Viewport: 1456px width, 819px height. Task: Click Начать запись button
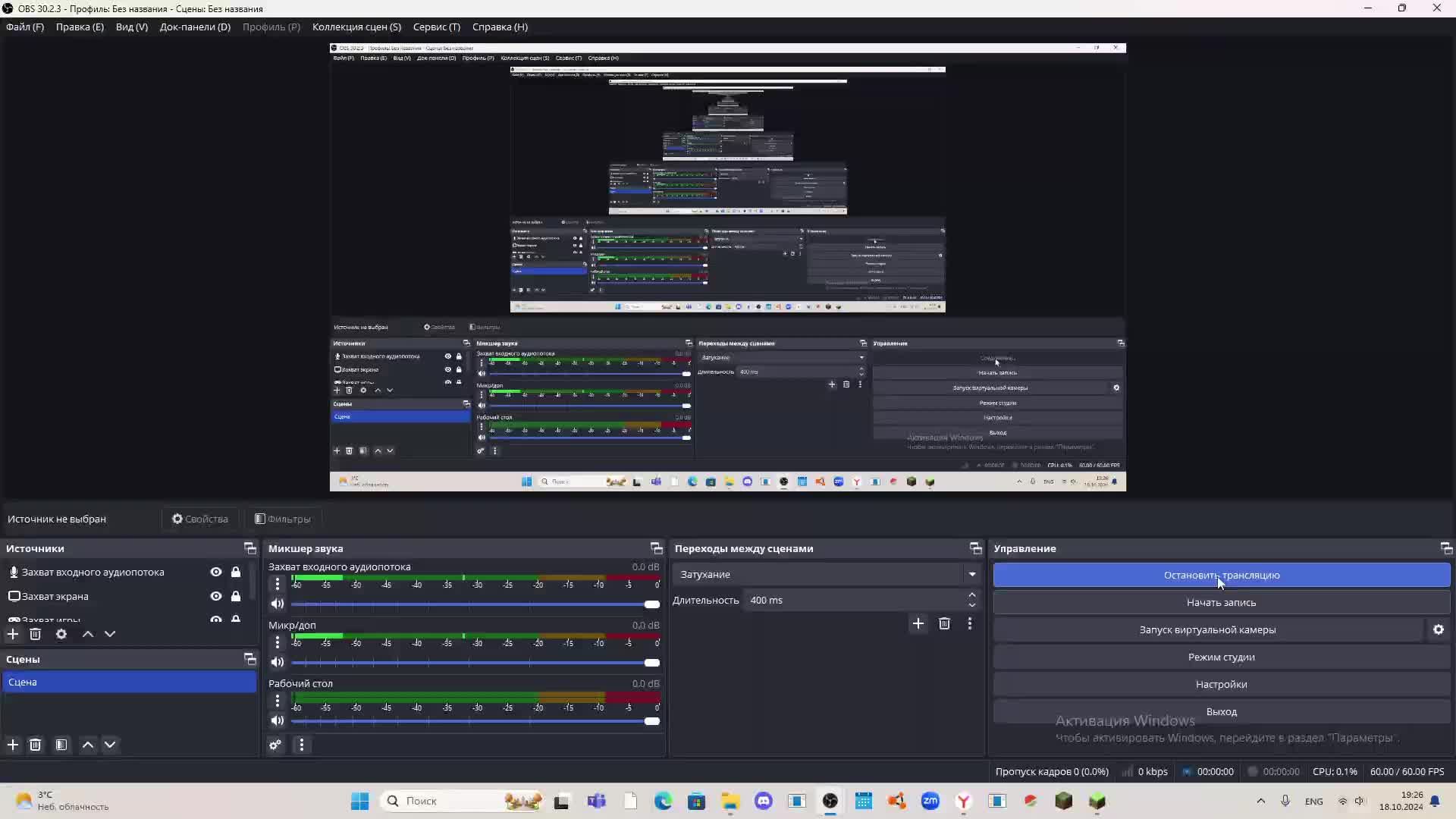click(1221, 602)
